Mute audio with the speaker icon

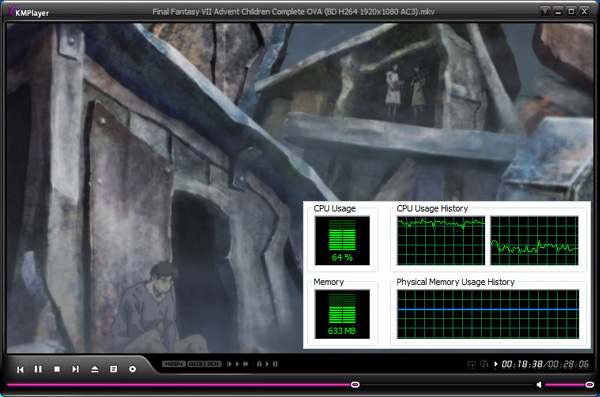click(x=538, y=384)
